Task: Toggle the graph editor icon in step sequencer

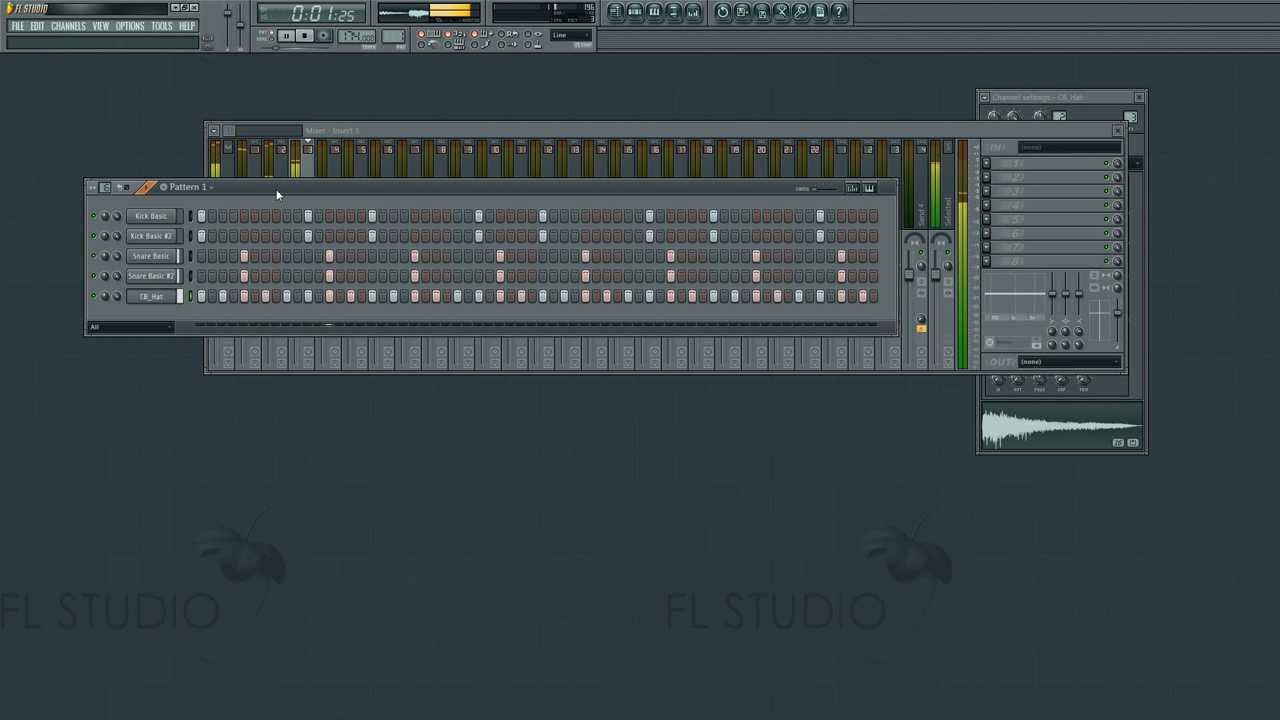Action: click(852, 188)
